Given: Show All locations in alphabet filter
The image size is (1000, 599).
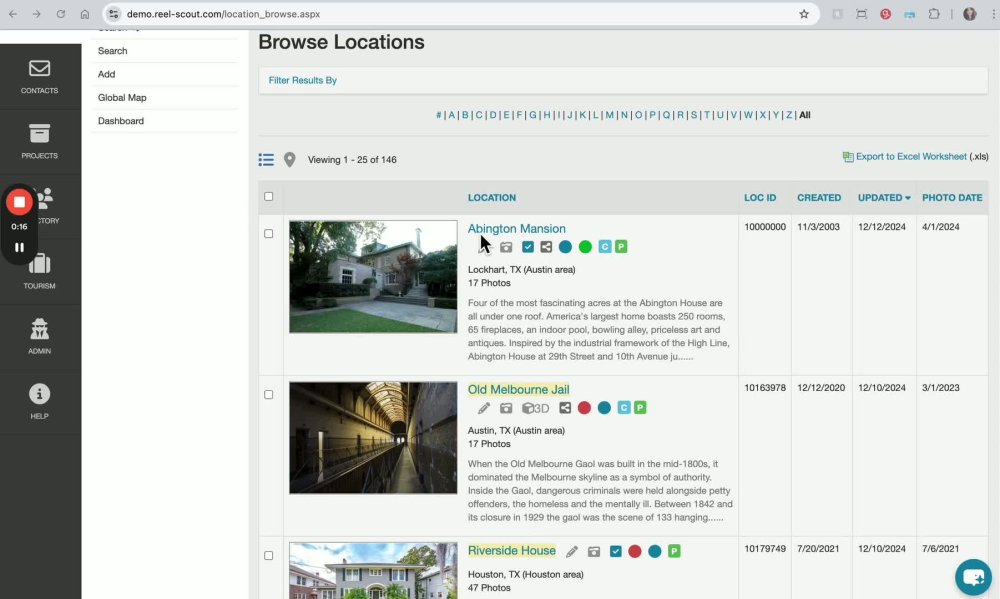Looking at the screenshot, I should 805,115.
